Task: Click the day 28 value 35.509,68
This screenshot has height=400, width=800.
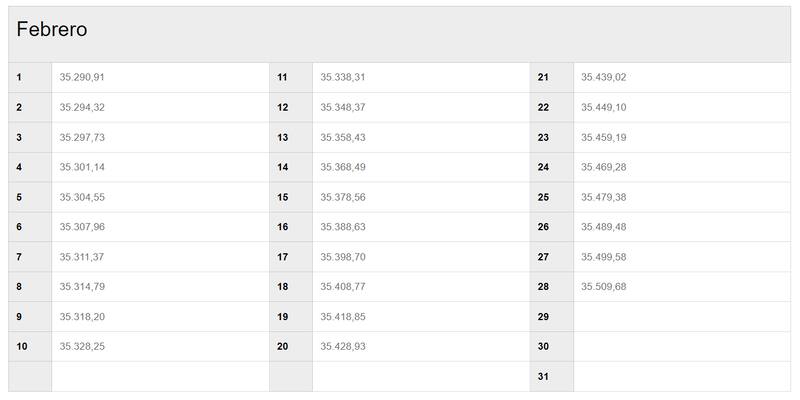Action: 604,287
